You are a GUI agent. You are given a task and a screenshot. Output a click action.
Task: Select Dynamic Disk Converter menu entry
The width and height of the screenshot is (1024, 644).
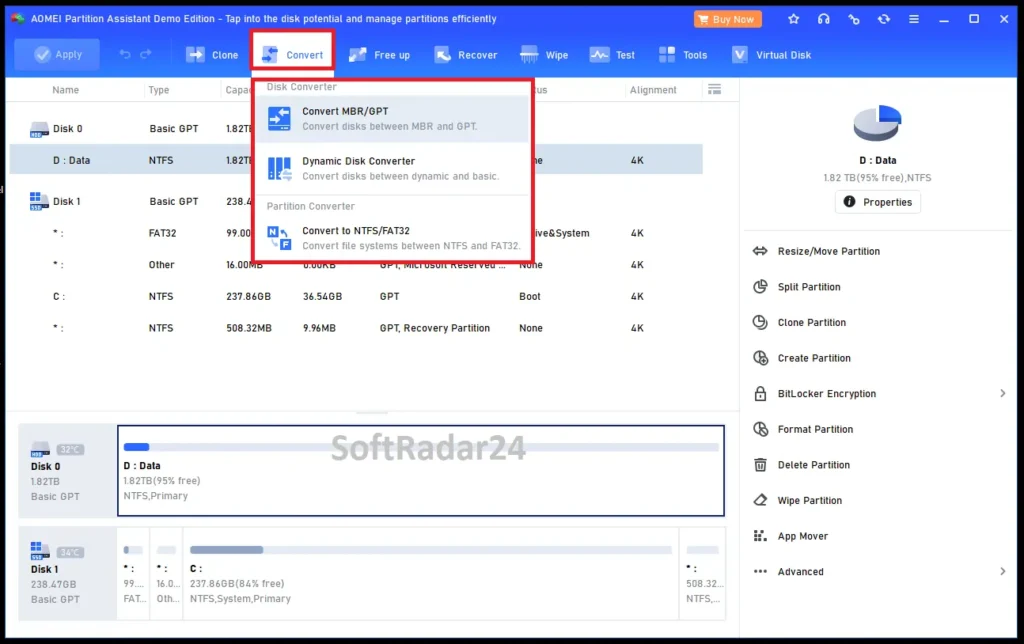(x=392, y=169)
